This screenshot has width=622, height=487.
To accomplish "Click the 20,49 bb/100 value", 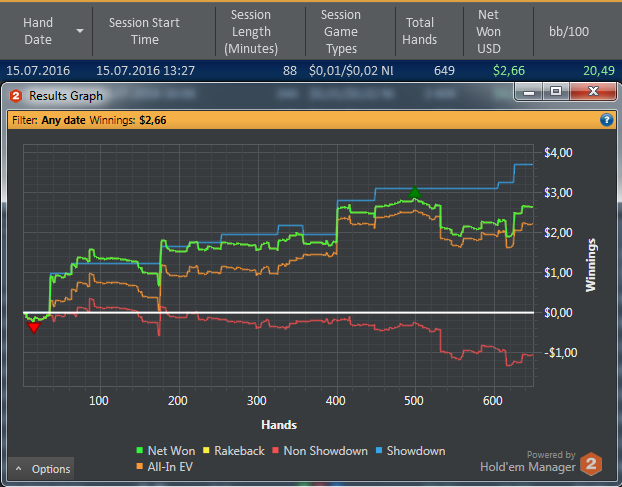I will (x=599, y=71).
